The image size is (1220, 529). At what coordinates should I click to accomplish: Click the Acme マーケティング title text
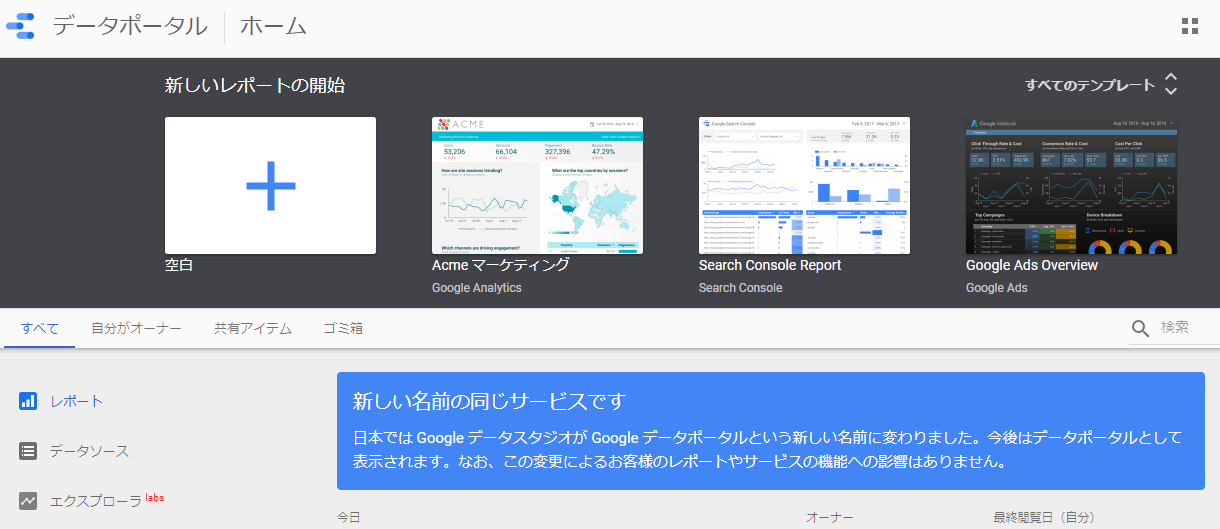pyautogui.click(x=501, y=265)
